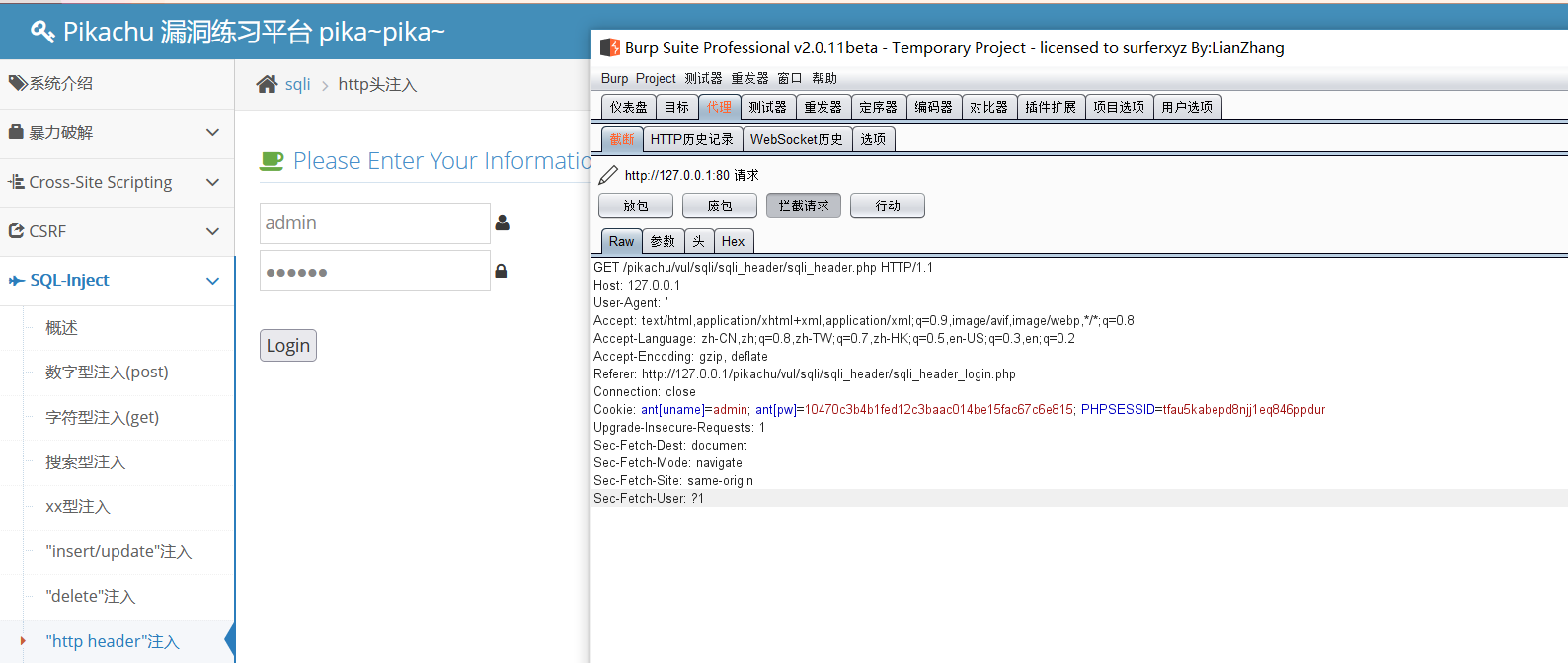Switch to the 测试器 tab
The image size is (1568, 663).
(x=767, y=107)
